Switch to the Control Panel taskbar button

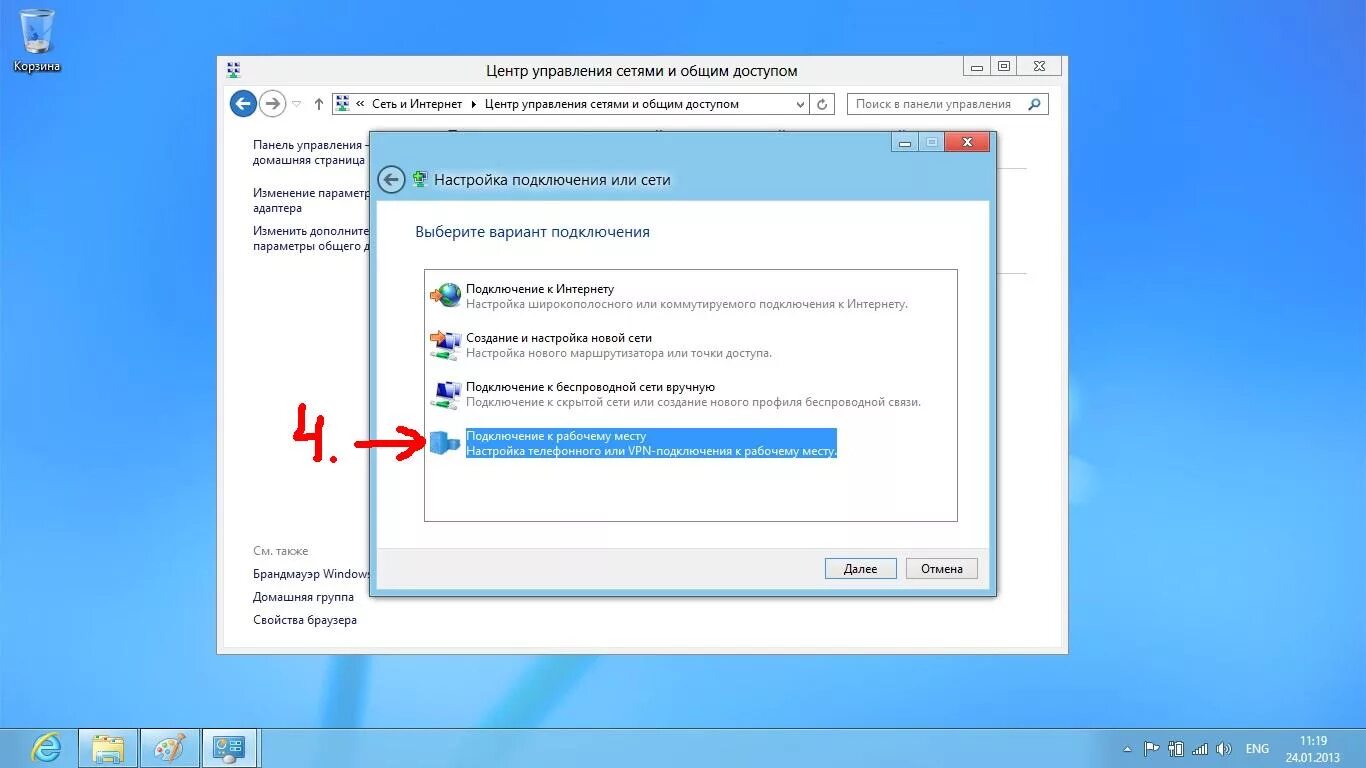tap(230, 748)
